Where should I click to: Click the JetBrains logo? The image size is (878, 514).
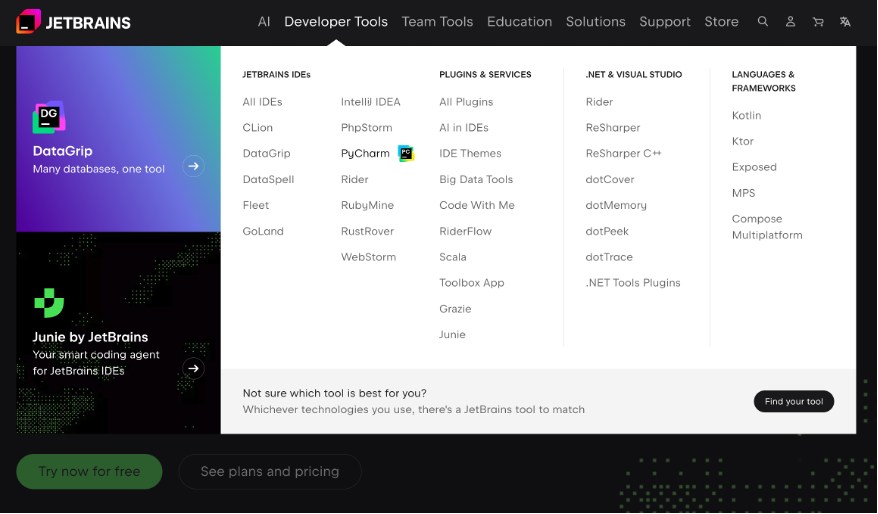pyautogui.click(x=73, y=22)
